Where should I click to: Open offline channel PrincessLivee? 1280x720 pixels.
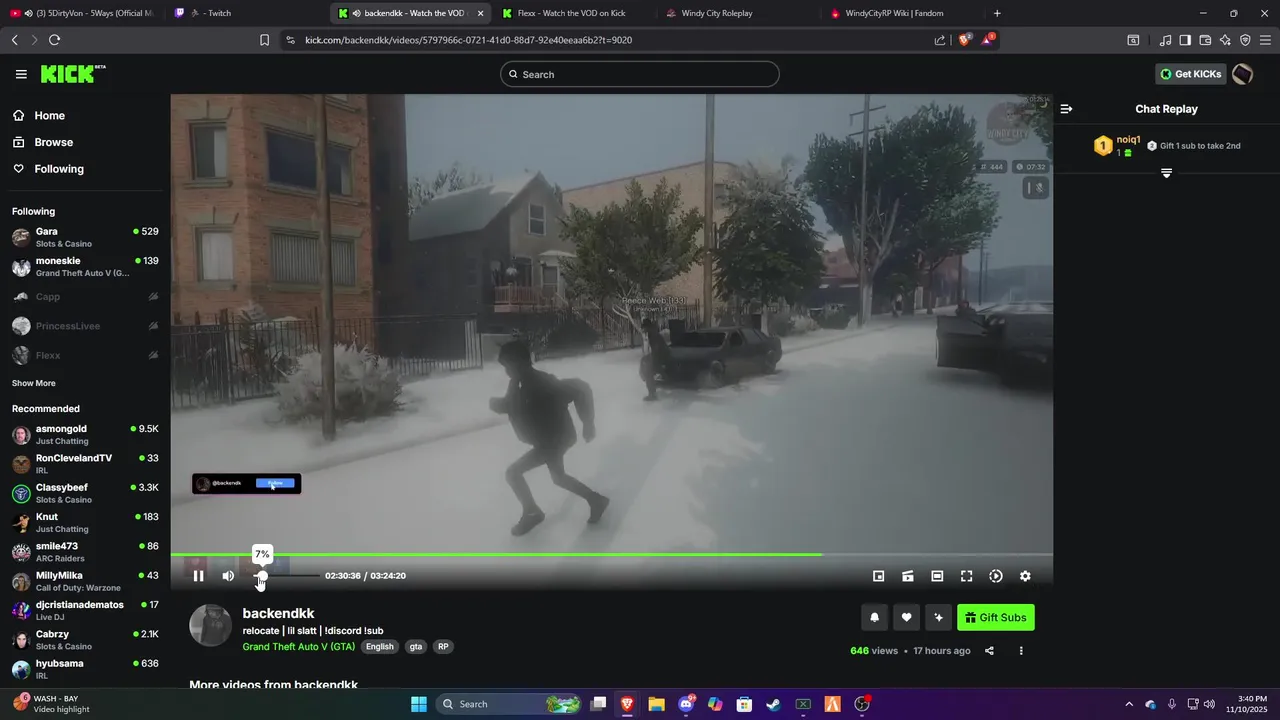[85, 326]
